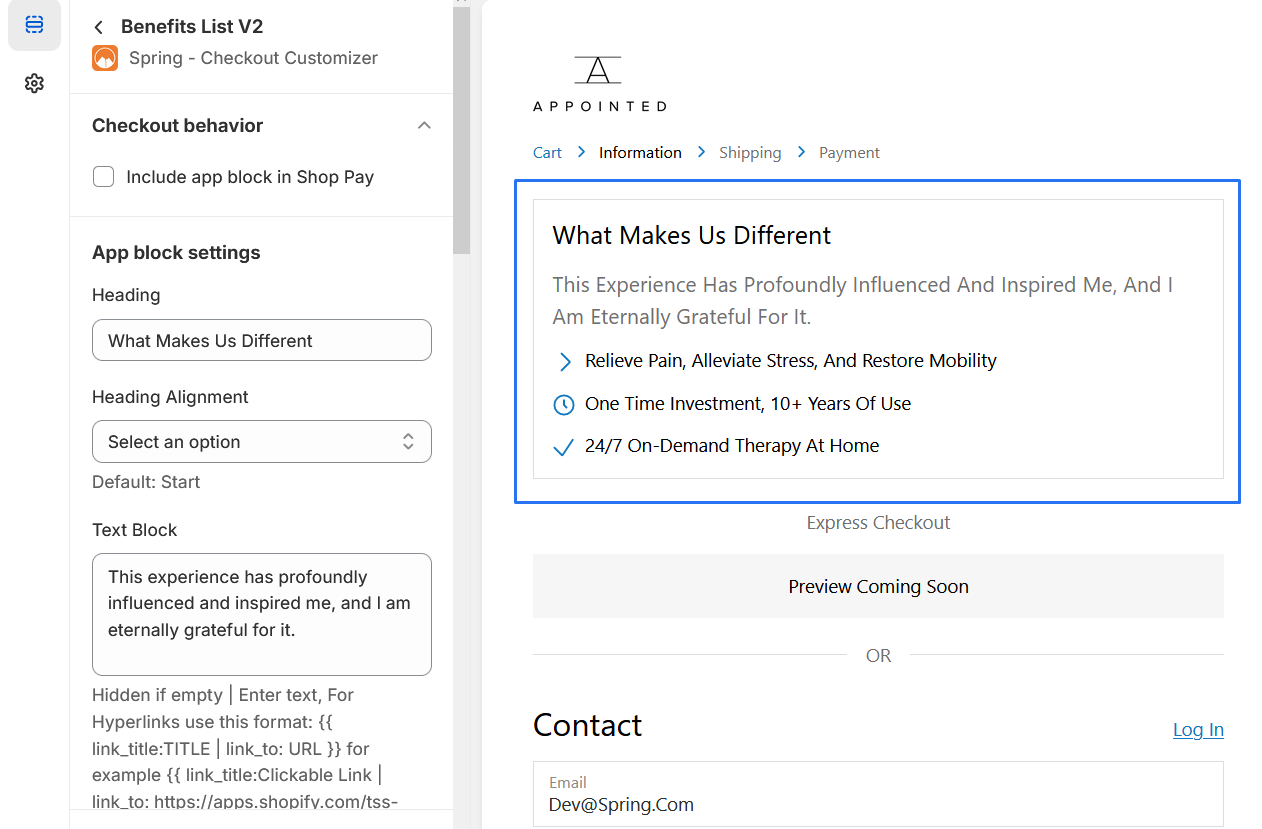Image resolution: width=1262 pixels, height=829 pixels.
Task: Click inside the Text Block textarea
Action: pyautogui.click(x=262, y=614)
